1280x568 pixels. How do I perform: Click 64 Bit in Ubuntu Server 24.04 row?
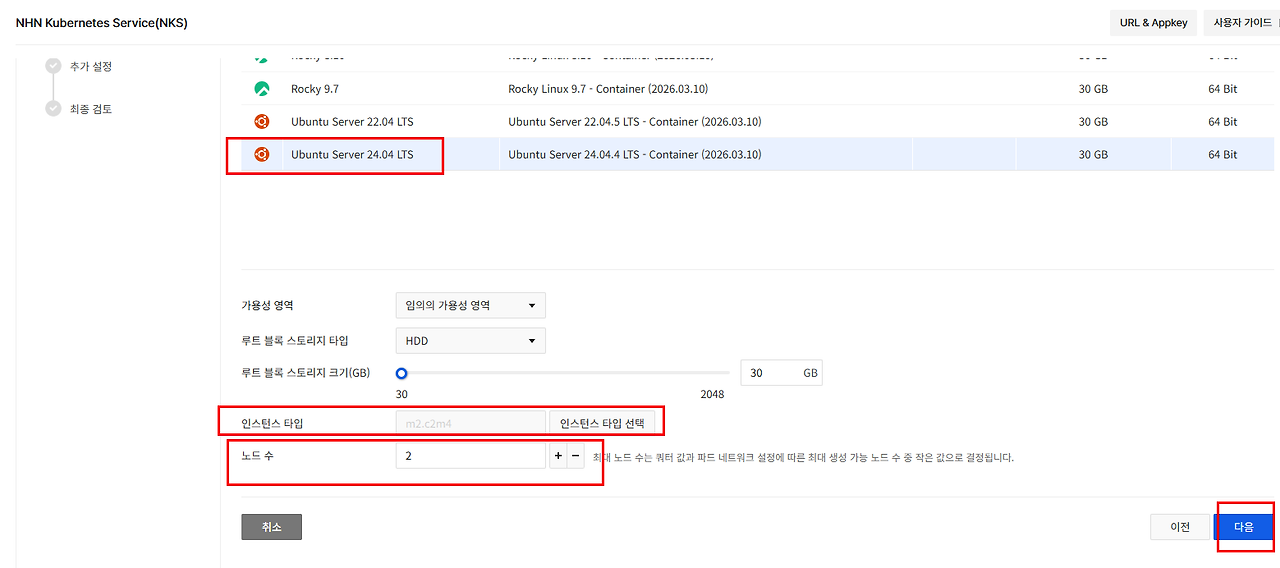tap(1222, 155)
